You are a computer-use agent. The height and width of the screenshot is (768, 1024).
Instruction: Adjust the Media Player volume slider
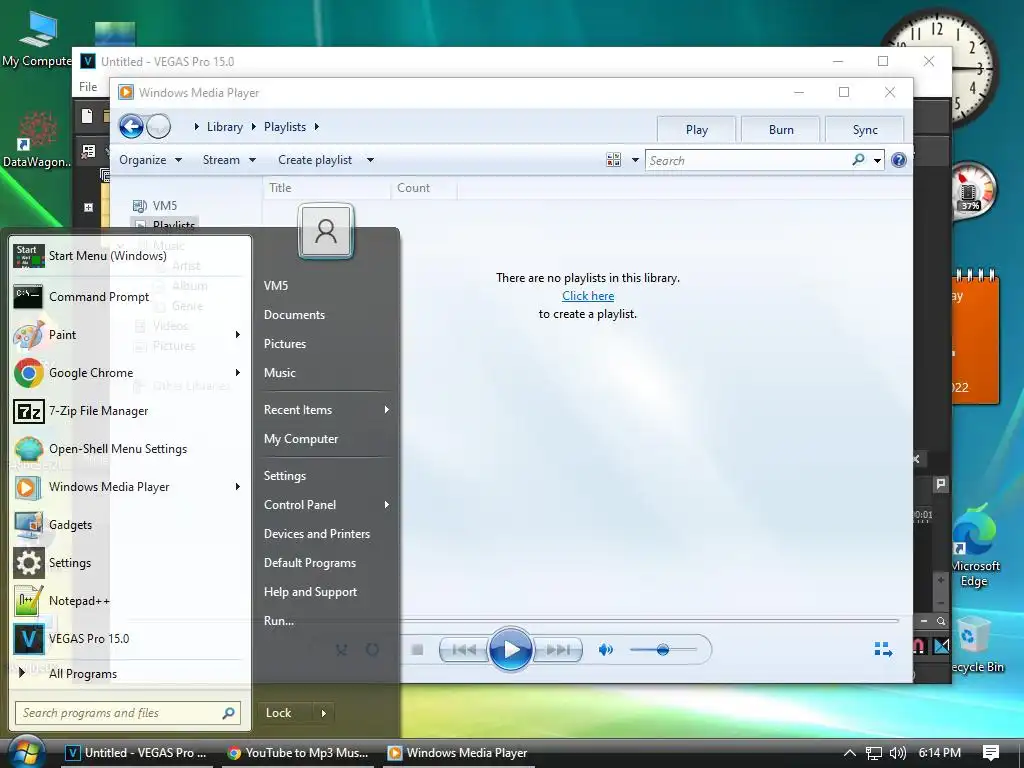(663, 650)
